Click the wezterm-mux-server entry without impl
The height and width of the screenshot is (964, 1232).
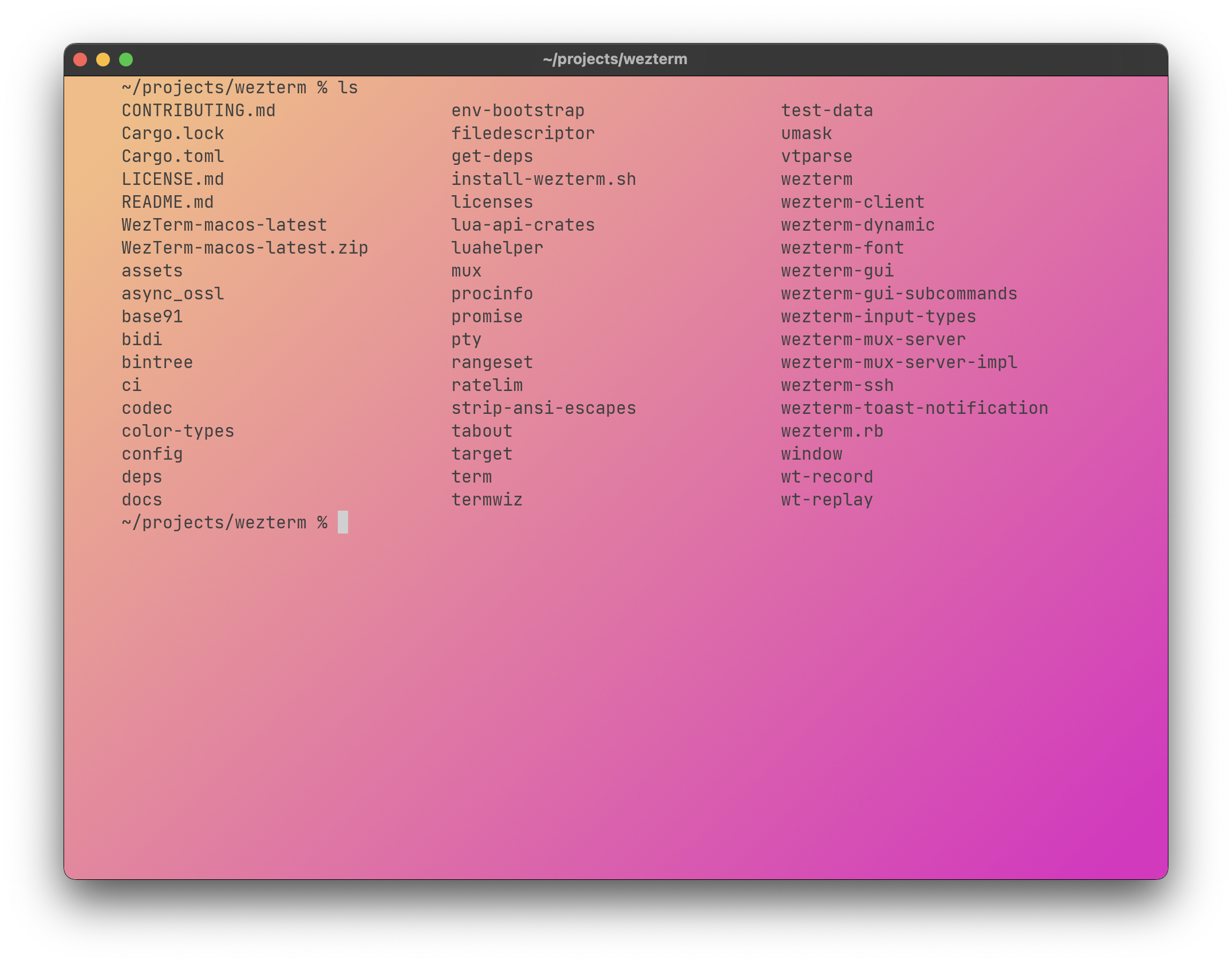pos(874,339)
